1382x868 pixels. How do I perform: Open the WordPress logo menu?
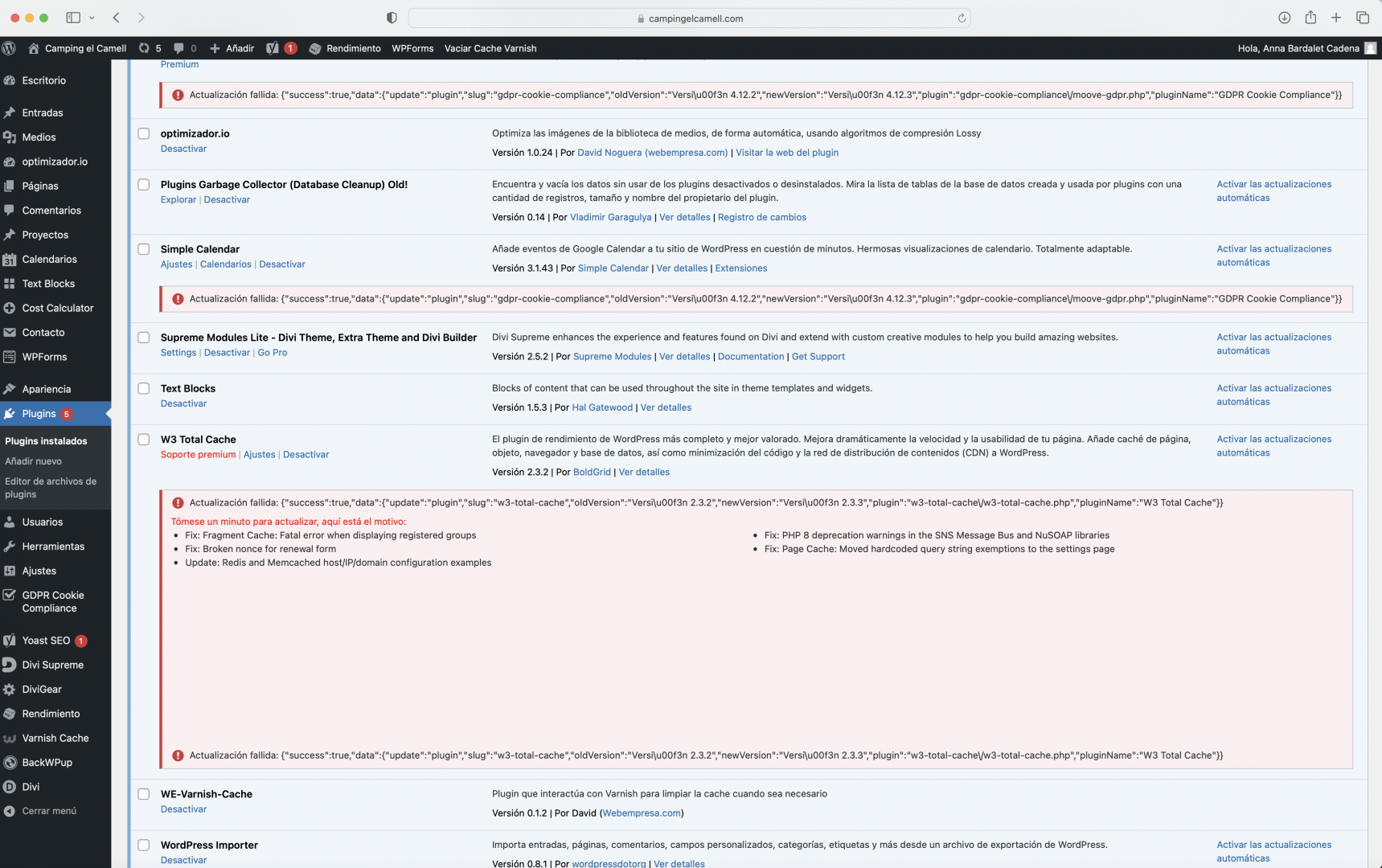pos(10,48)
